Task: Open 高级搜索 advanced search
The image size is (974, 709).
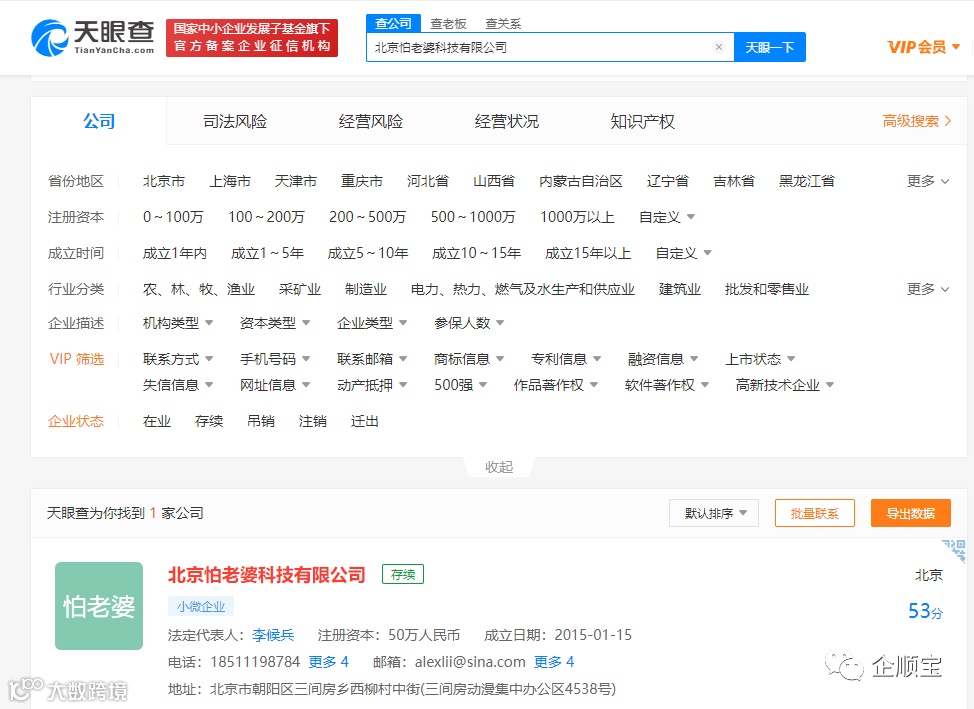Action: click(917, 121)
